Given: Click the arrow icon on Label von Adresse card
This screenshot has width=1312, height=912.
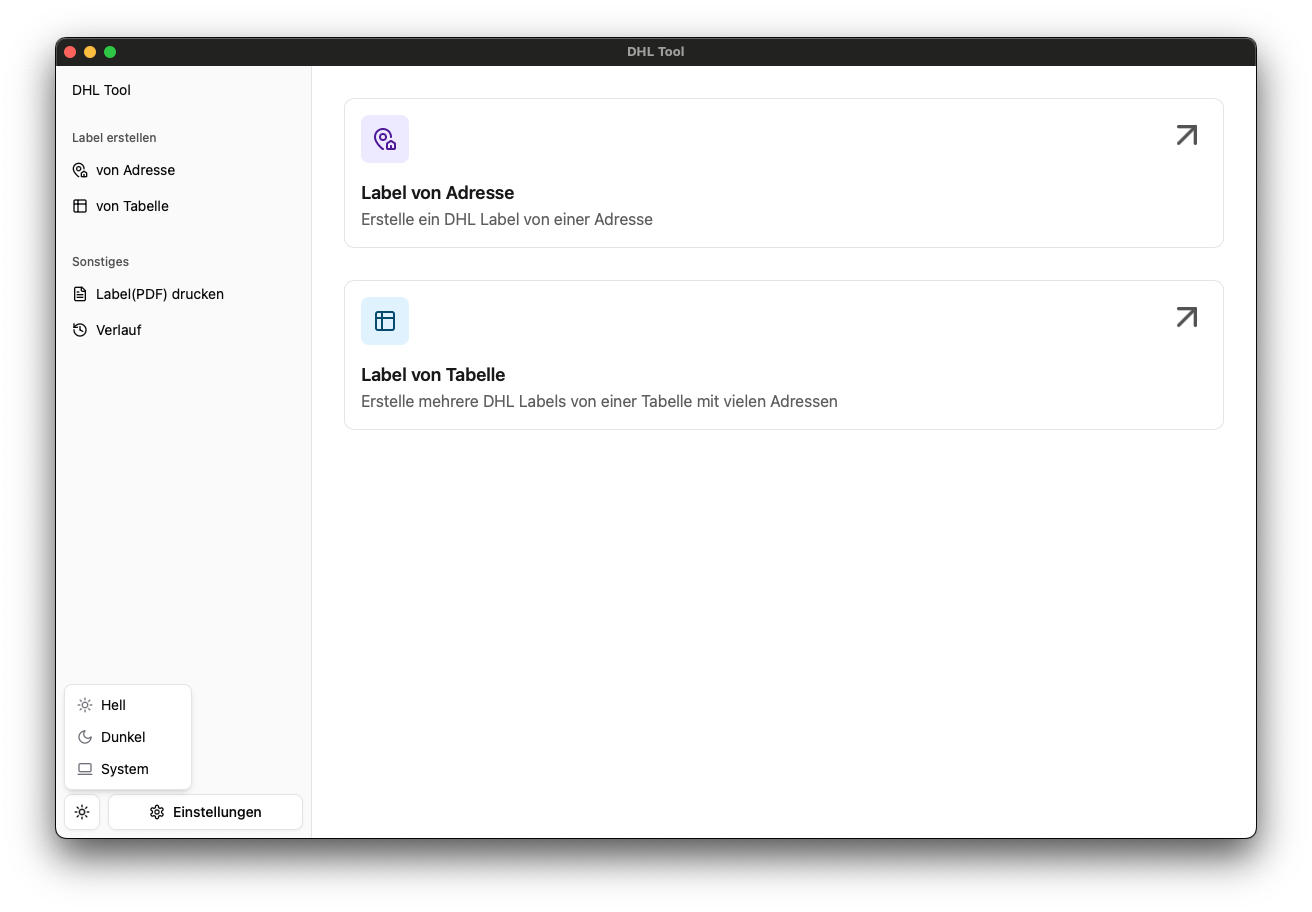Looking at the screenshot, I should [1187, 135].
